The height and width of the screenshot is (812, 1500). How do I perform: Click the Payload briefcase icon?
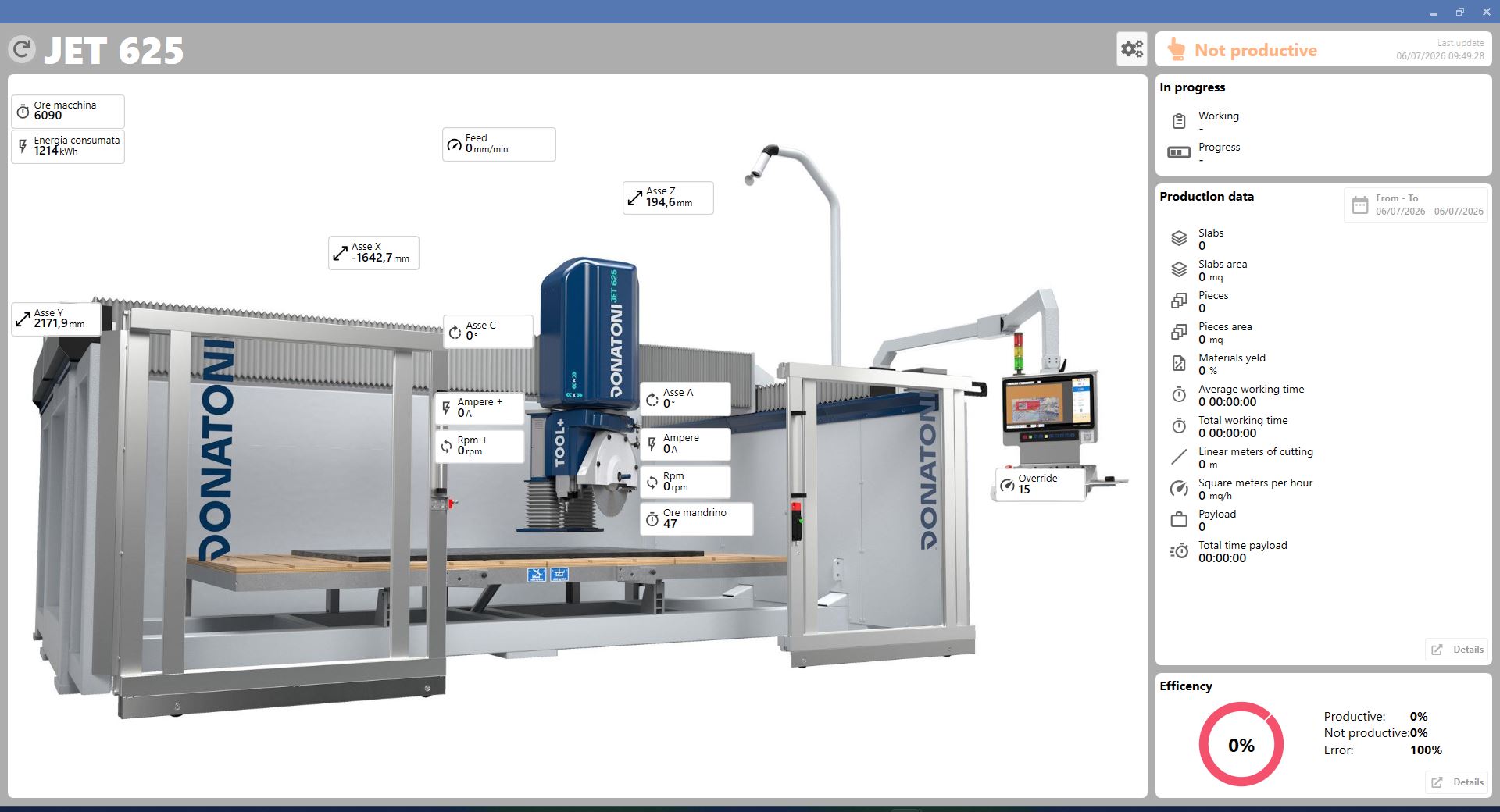coord(1179,520)
